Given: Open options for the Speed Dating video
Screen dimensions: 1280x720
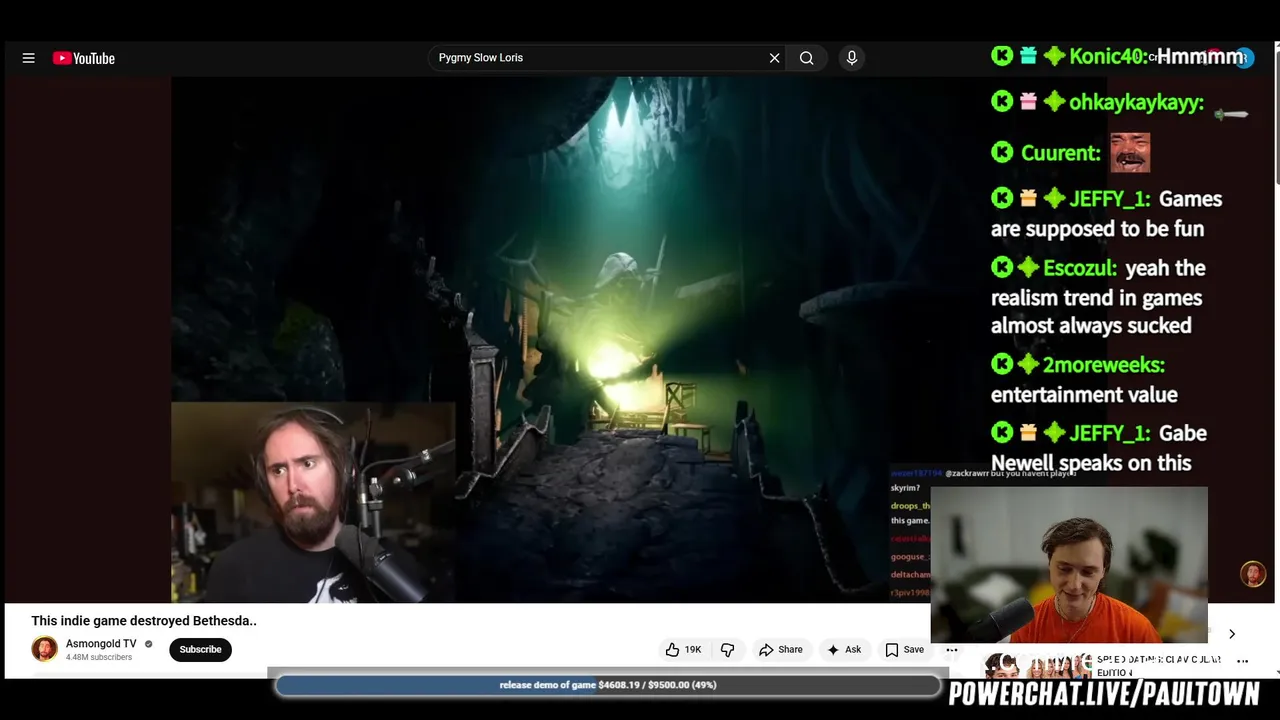Looking at the screenshot, I should tap(1243, 661).
